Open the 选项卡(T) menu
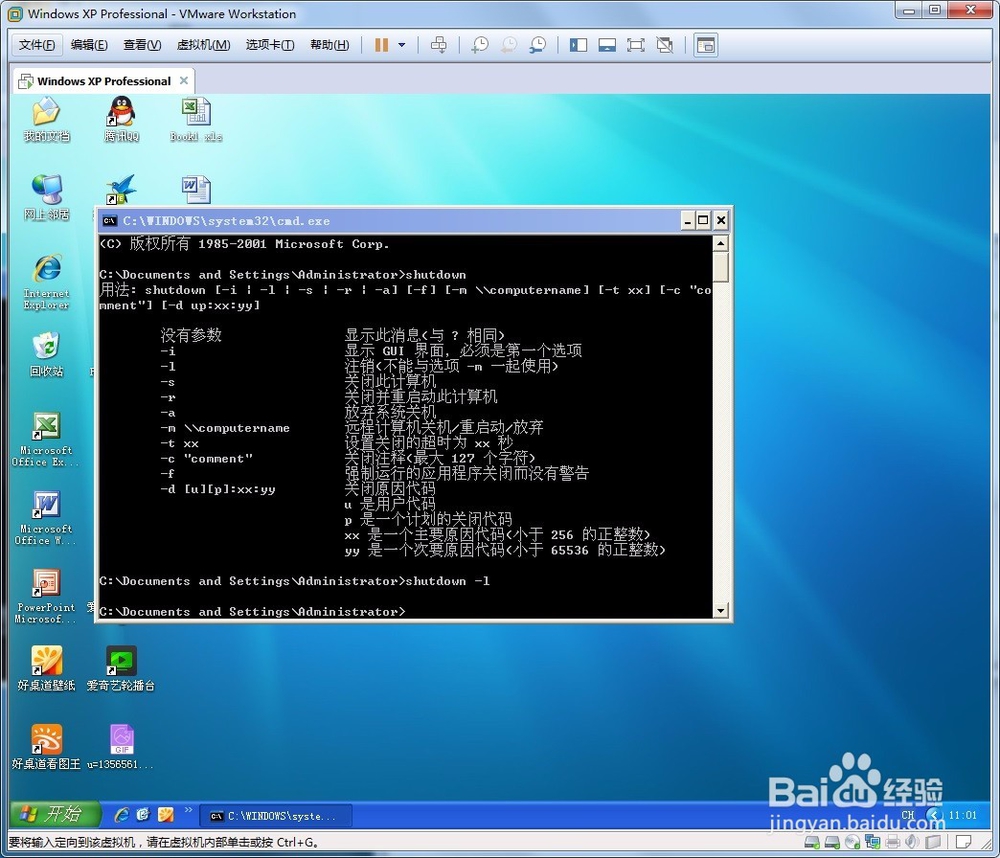The width and height of the screenshot is (1000, 858). (270, 45)
